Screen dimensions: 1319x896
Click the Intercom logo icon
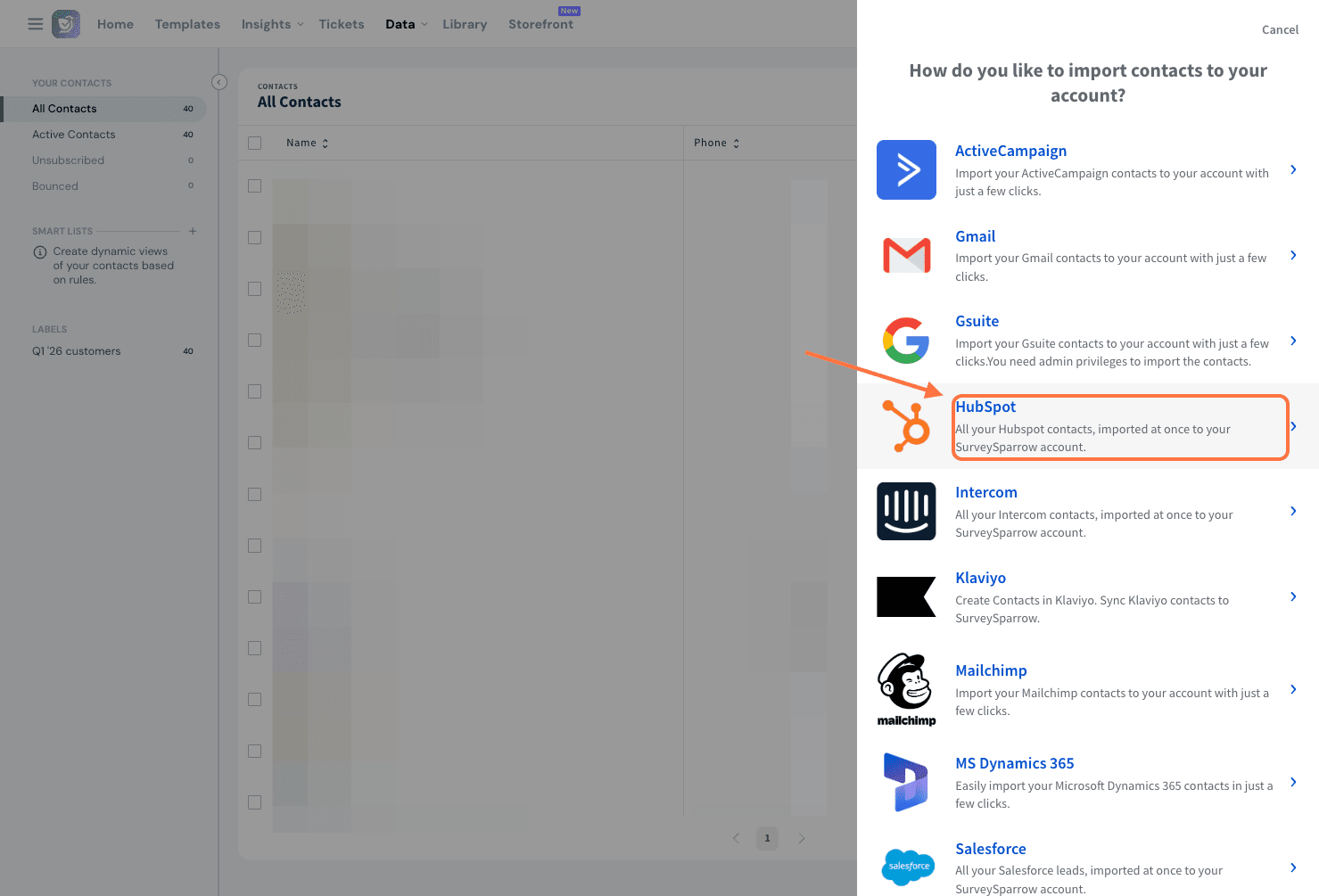[906, 512]
